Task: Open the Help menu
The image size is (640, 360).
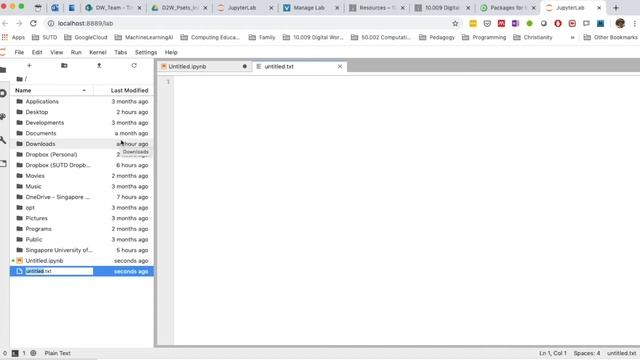Action: pyautogui.click(x=171, y=52)
